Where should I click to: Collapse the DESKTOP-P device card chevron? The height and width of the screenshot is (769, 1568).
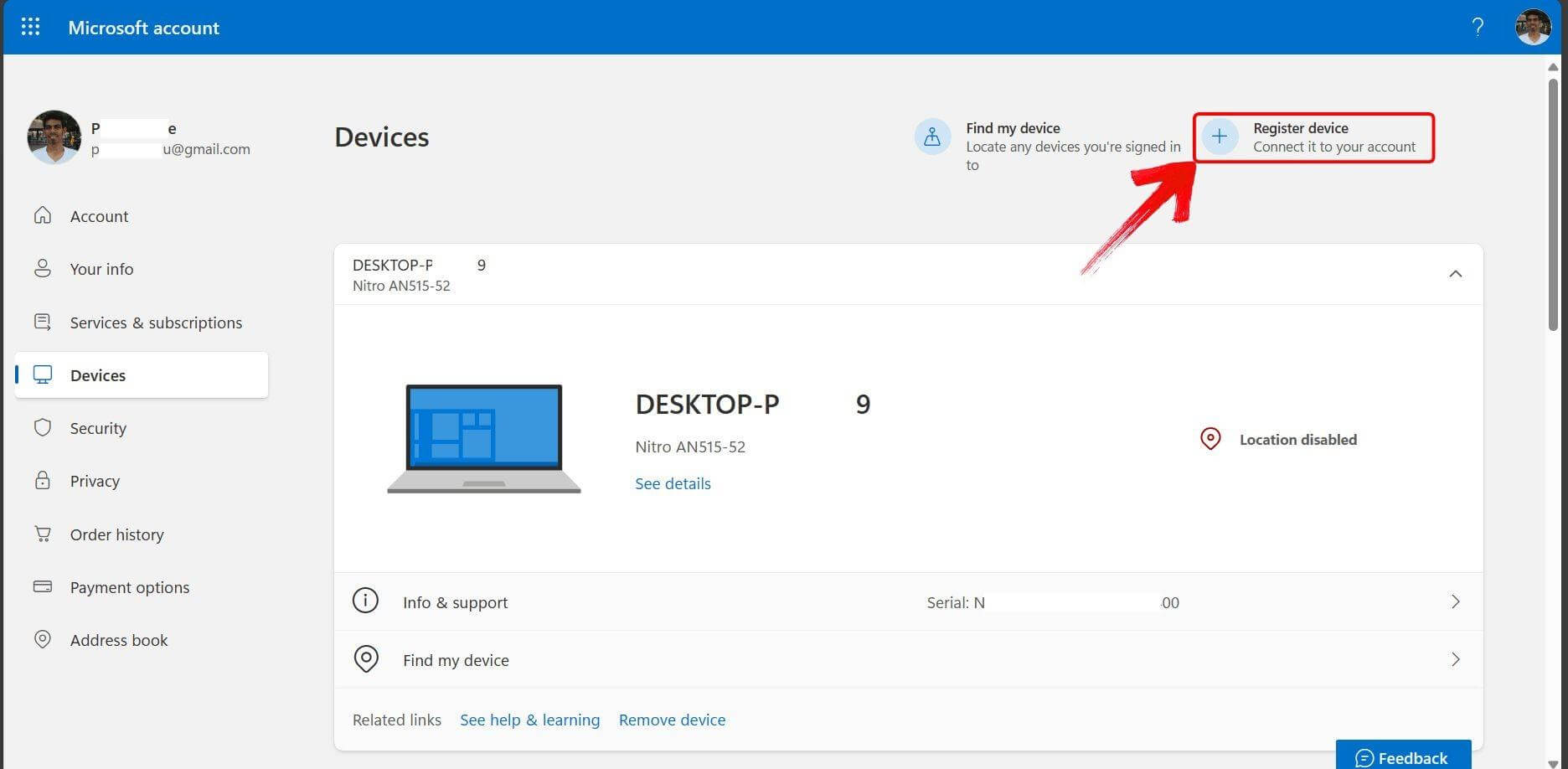pyautogui.click(x=1456, y=274)
